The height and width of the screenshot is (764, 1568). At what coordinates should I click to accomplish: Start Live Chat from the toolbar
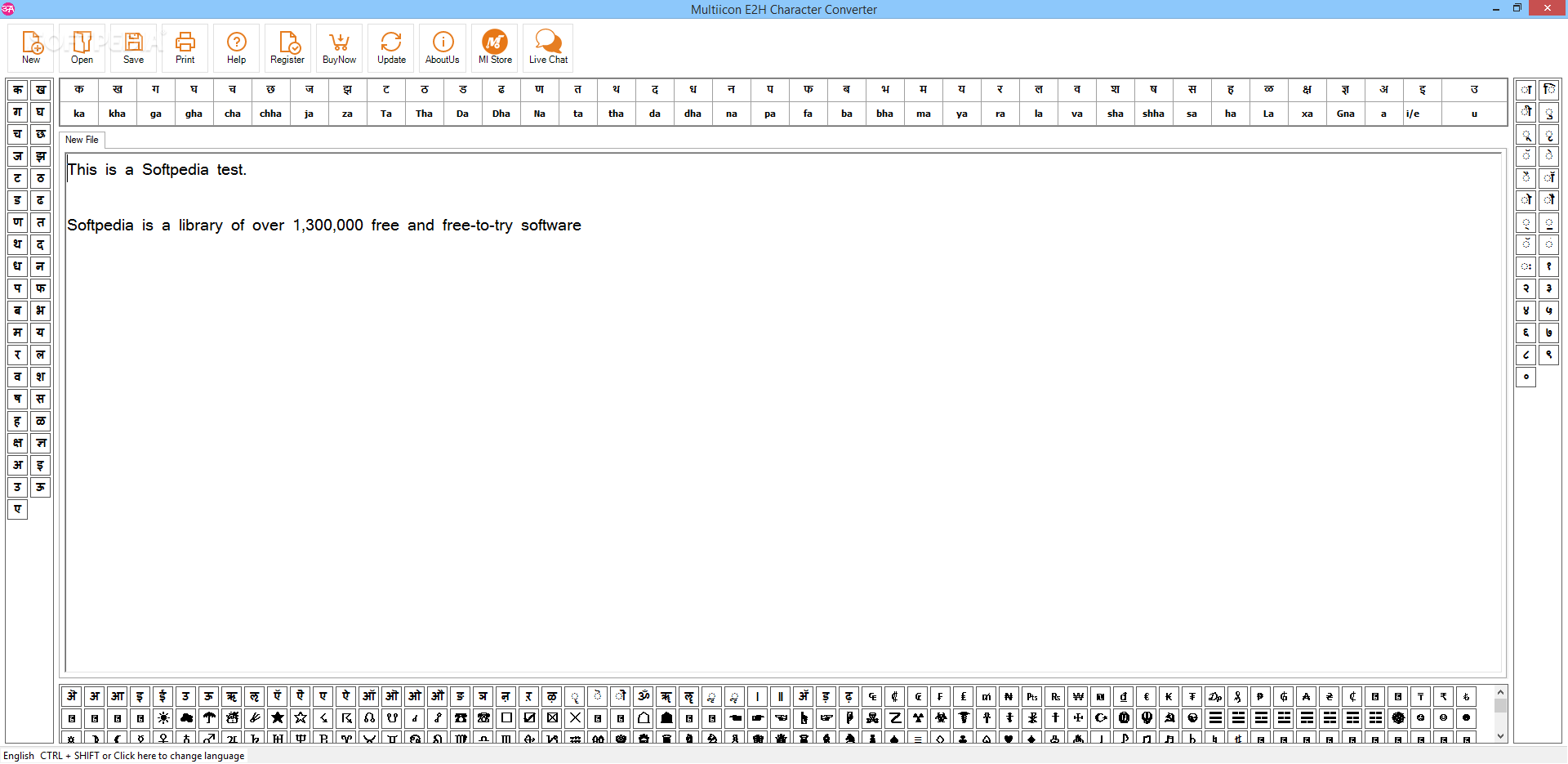pos(548,47)
